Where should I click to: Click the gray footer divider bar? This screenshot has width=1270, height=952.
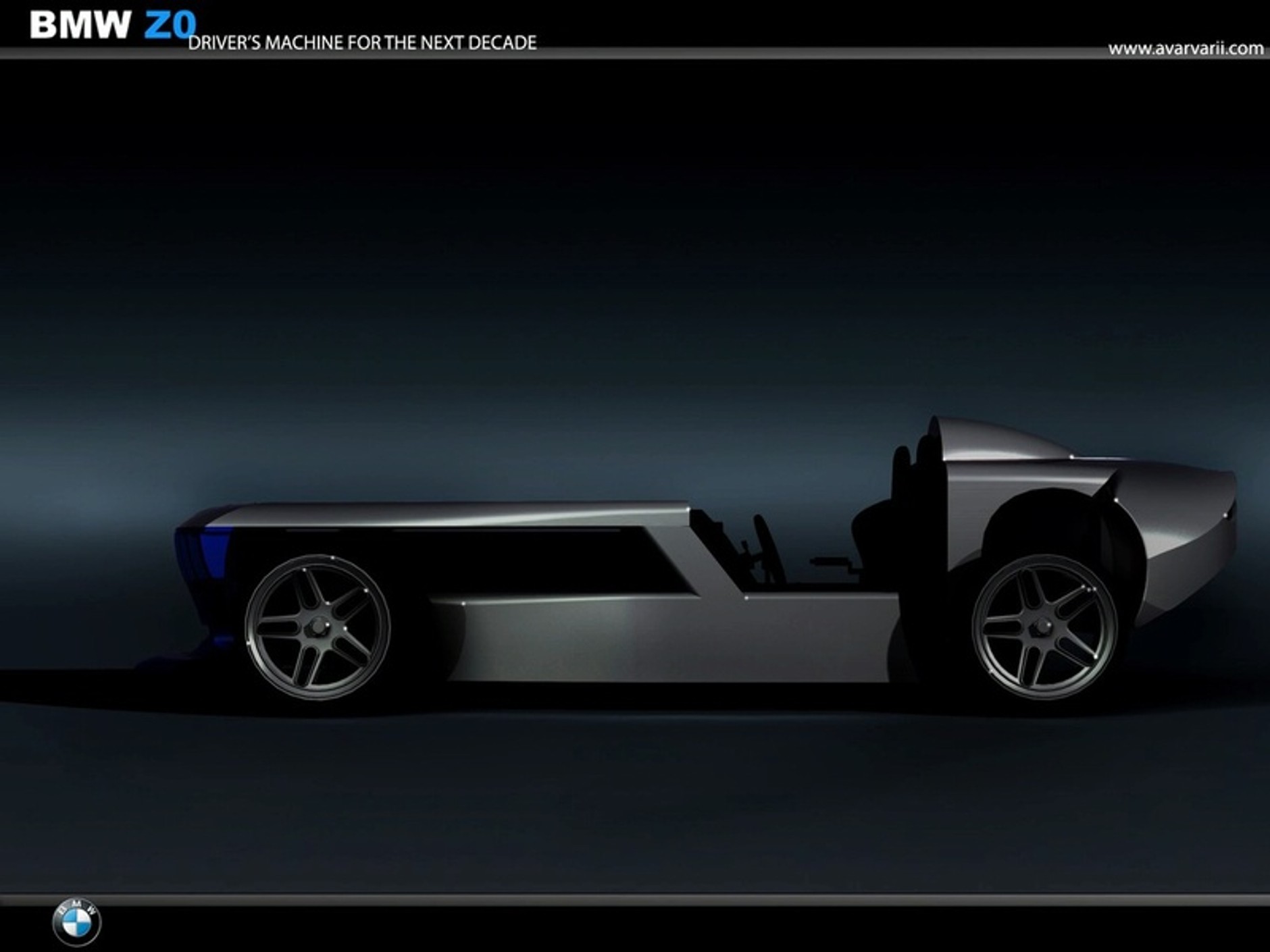click(x=635, y=899)
